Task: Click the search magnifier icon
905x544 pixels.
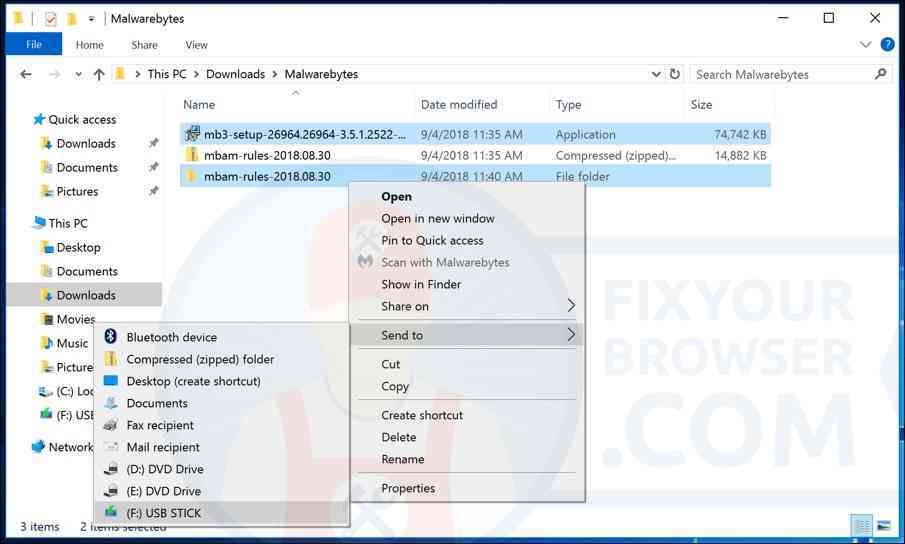Action: [880, 74]
